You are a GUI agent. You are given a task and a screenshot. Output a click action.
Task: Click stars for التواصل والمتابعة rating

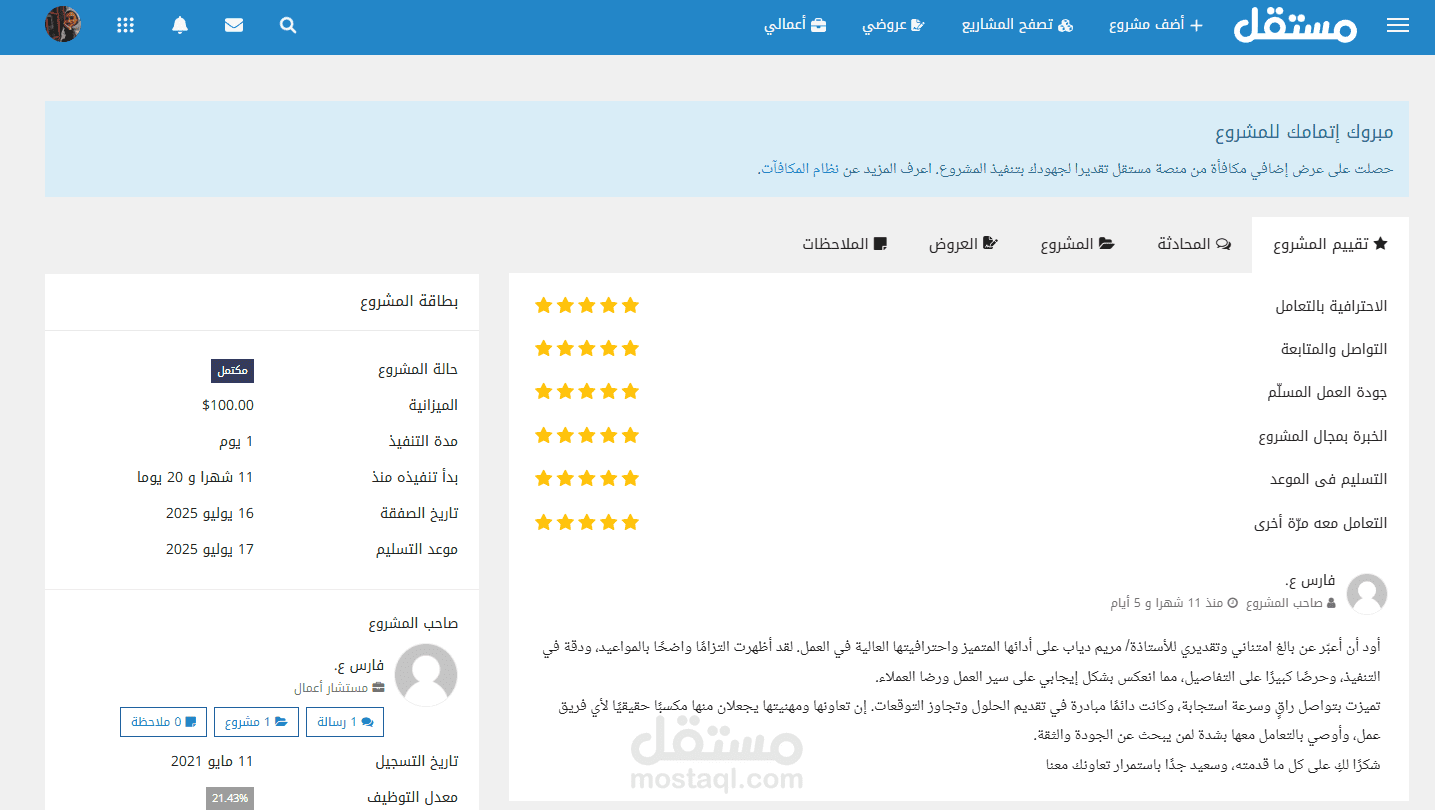[587, 348]
